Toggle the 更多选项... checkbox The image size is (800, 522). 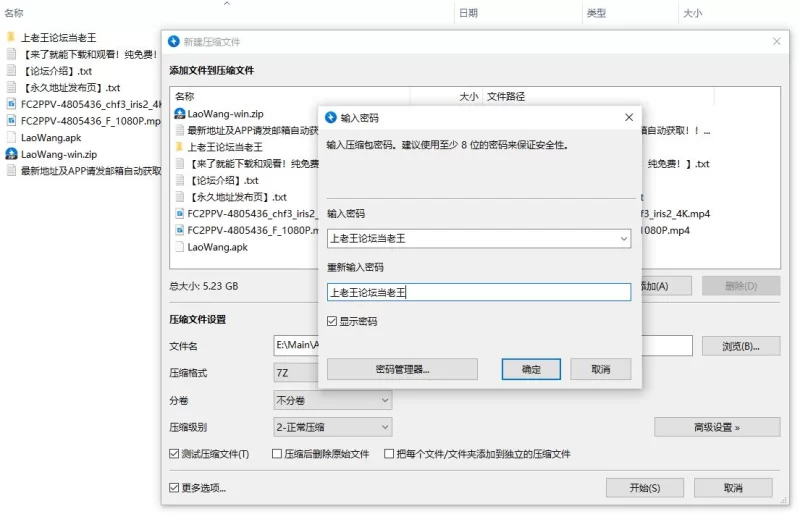174,488
